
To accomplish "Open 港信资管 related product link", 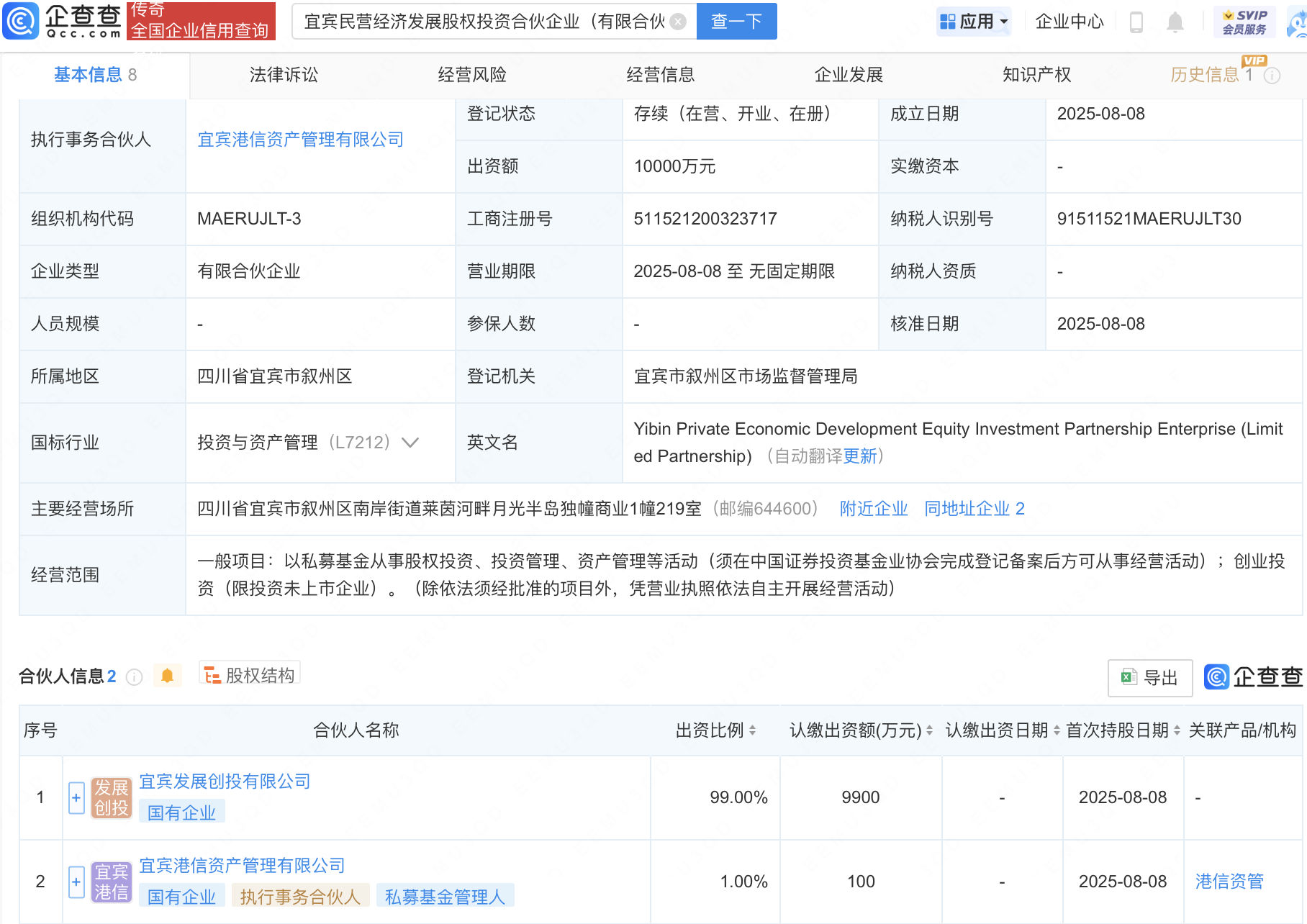I will click(x=1229, y=882).
